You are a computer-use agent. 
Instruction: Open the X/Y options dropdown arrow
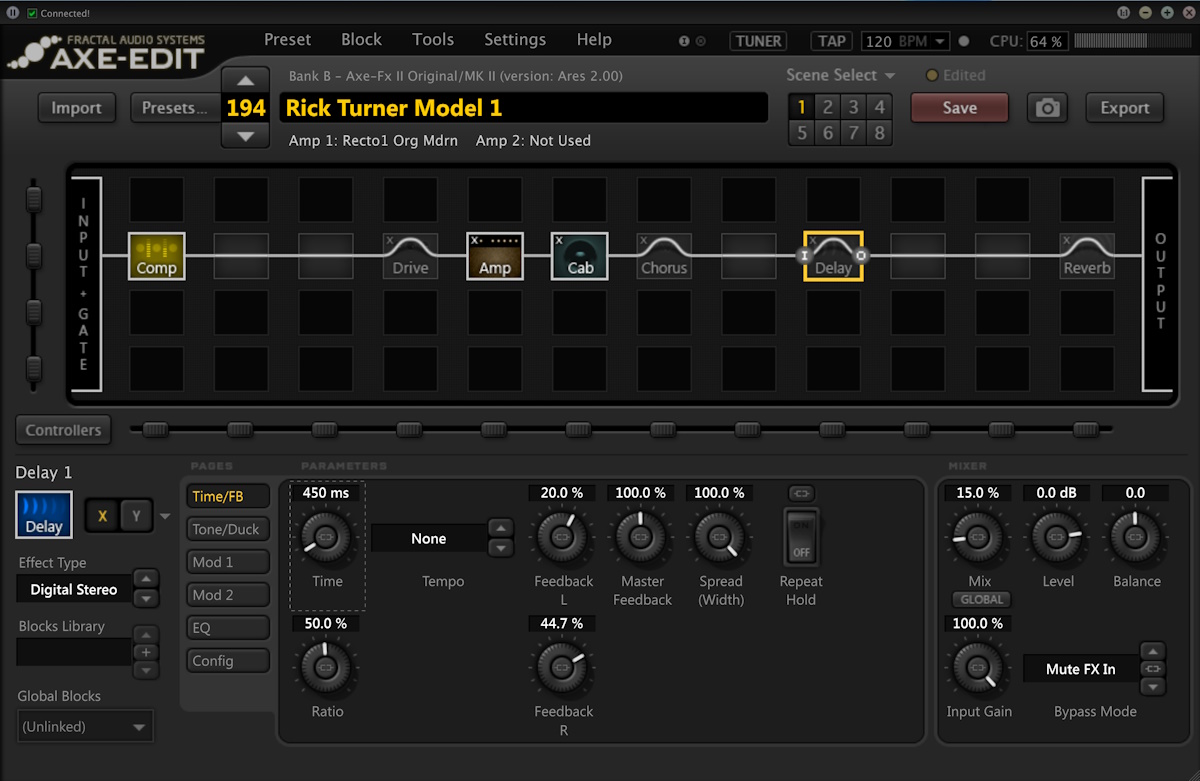[165, 517]
